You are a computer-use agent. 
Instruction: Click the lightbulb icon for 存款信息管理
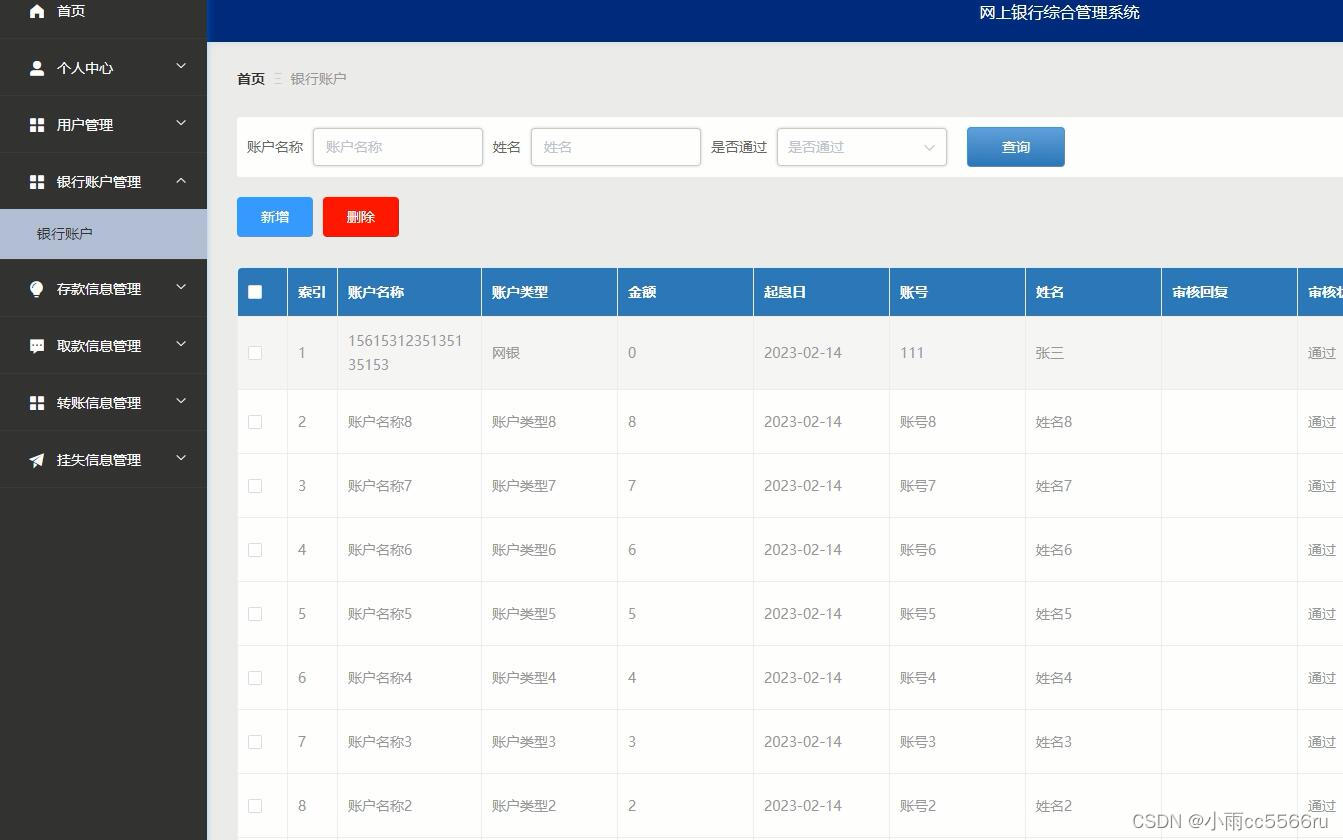click(x=37, y=289)
